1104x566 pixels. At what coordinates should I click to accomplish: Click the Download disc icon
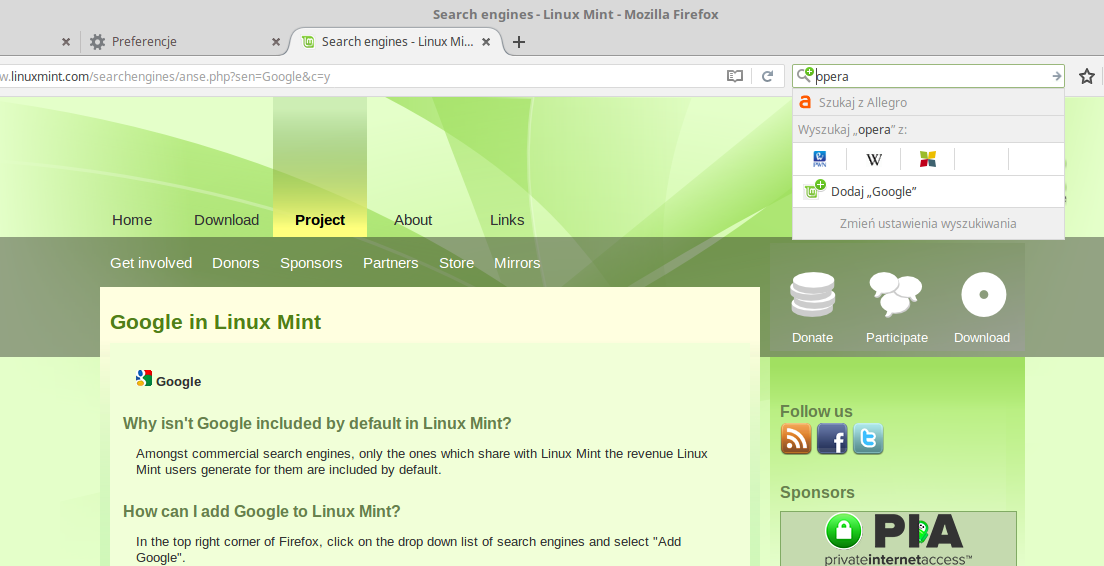[x=984, y=294]
